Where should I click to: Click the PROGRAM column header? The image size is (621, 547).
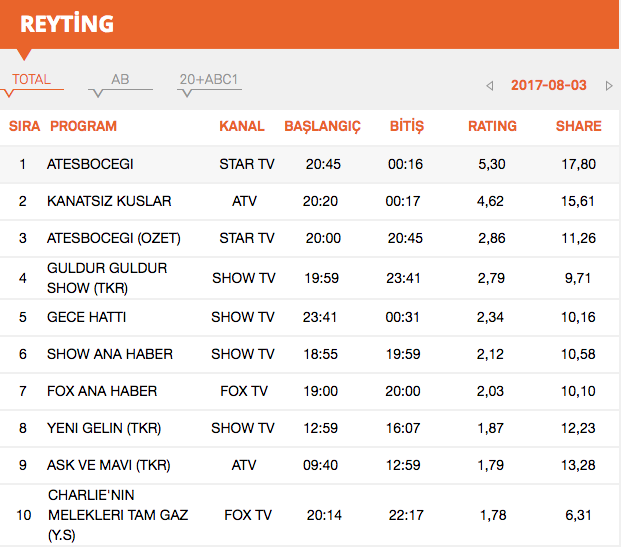pyautogui.click(x=83, y=126)
